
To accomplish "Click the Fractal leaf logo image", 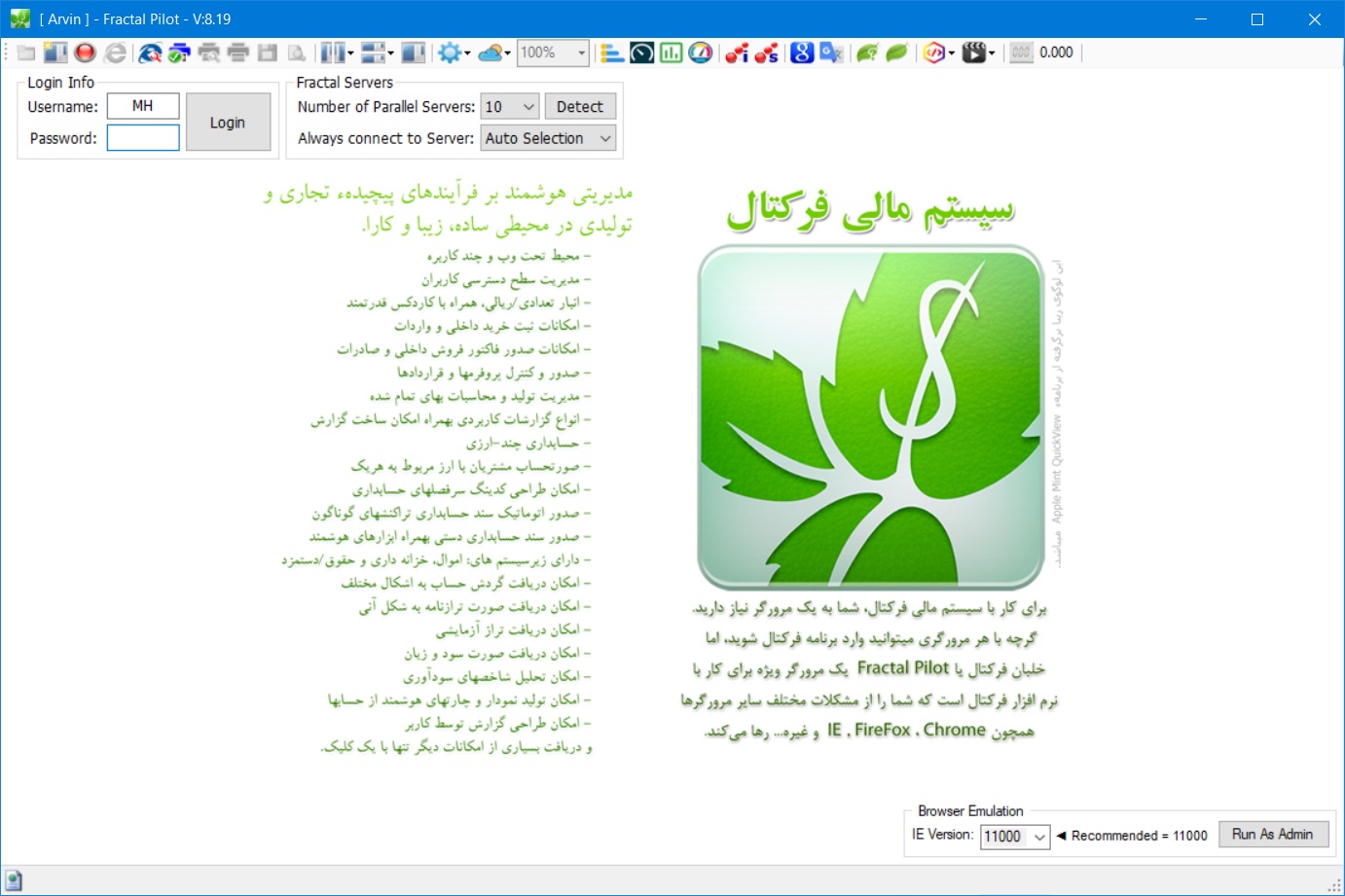I will 871,417.
